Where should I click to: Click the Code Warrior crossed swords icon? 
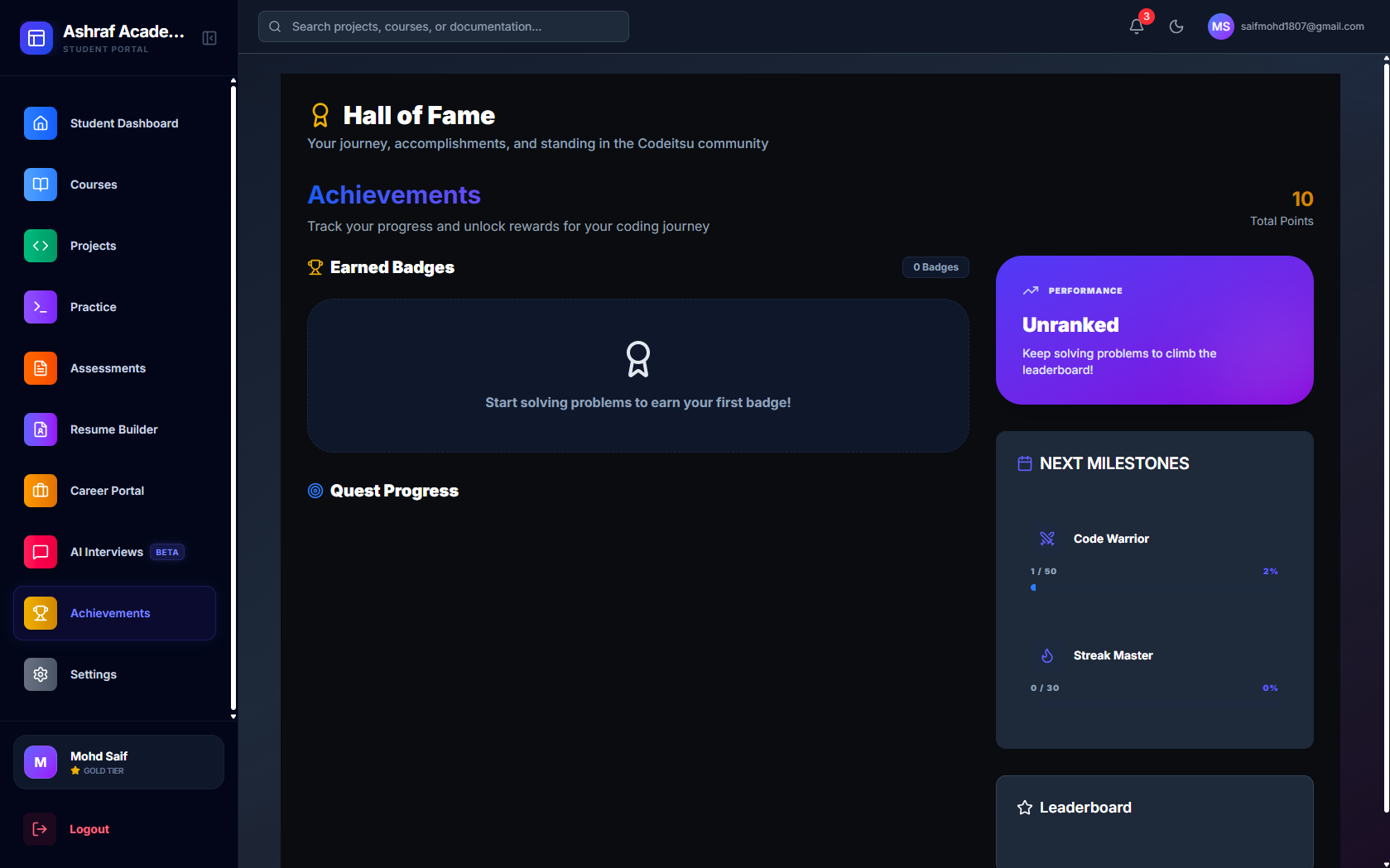coord(1047,539)
